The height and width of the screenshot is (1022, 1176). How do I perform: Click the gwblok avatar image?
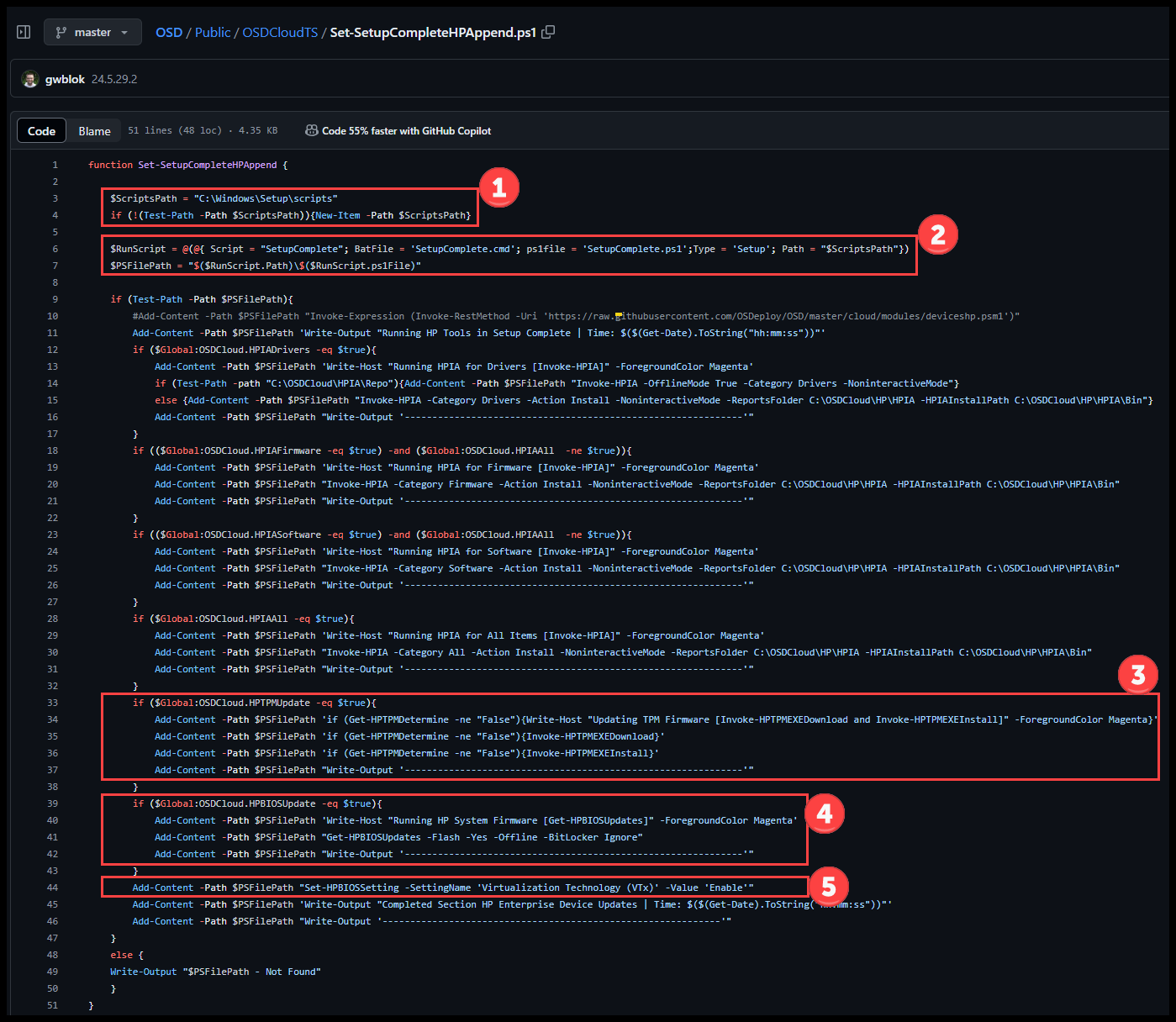(x=30, y=79)
